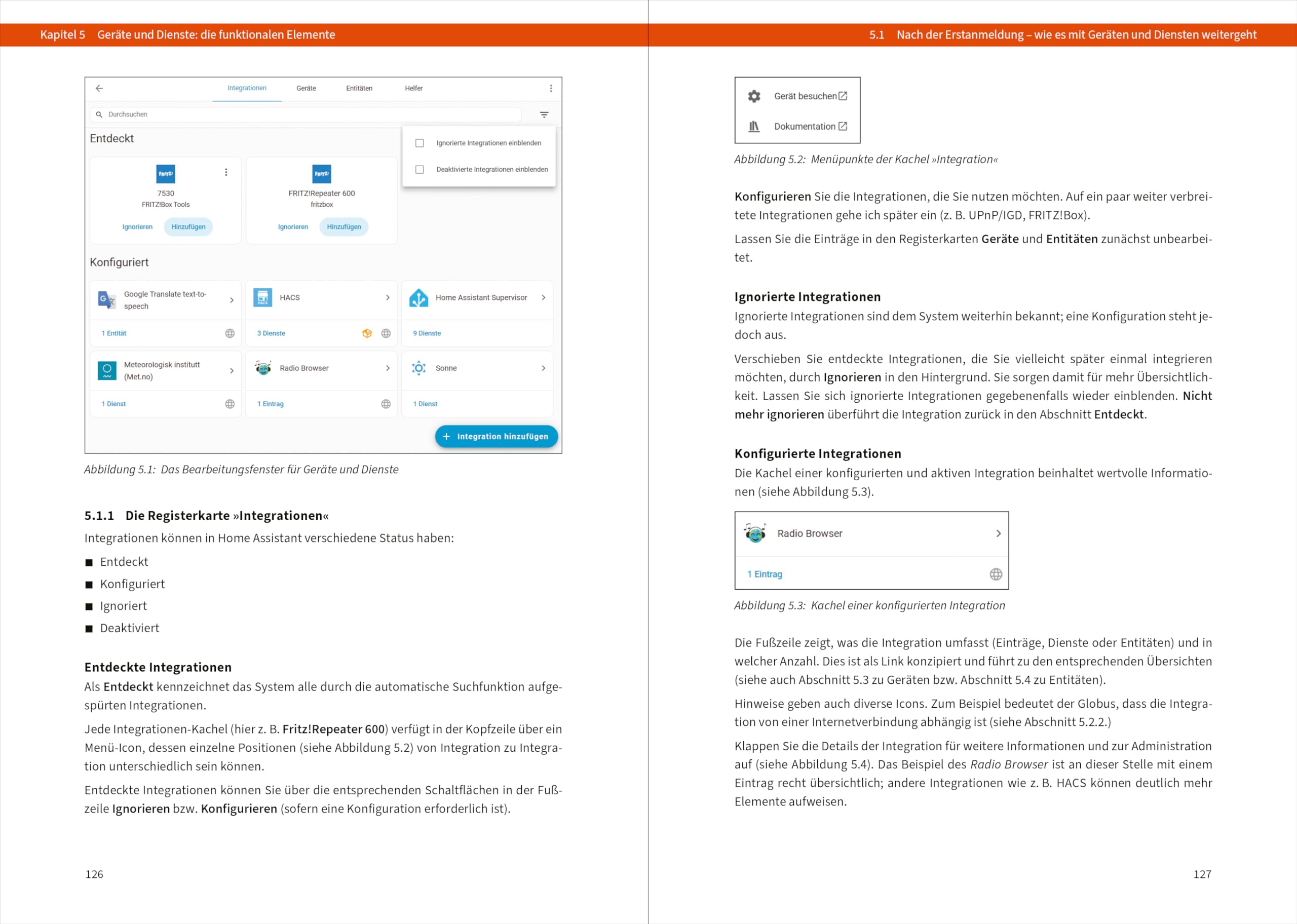This screenshot has height=924, width=1297.
Task: Switch to the Helfer tab
Action: (x=413, y=88)
